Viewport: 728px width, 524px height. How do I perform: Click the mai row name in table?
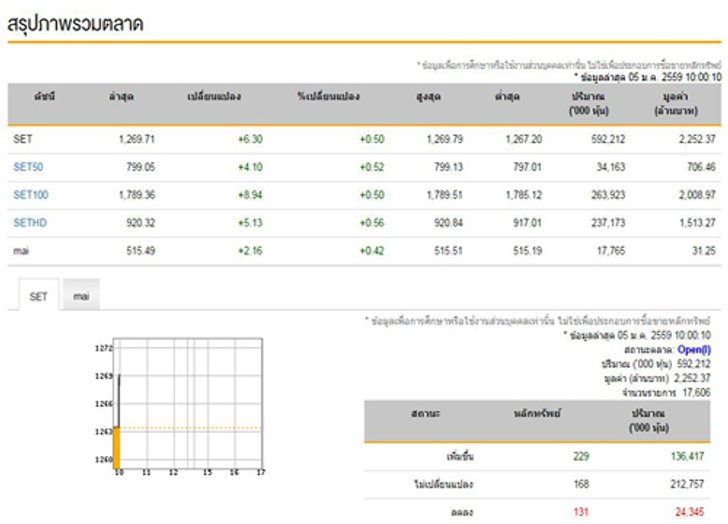[21, 251]
